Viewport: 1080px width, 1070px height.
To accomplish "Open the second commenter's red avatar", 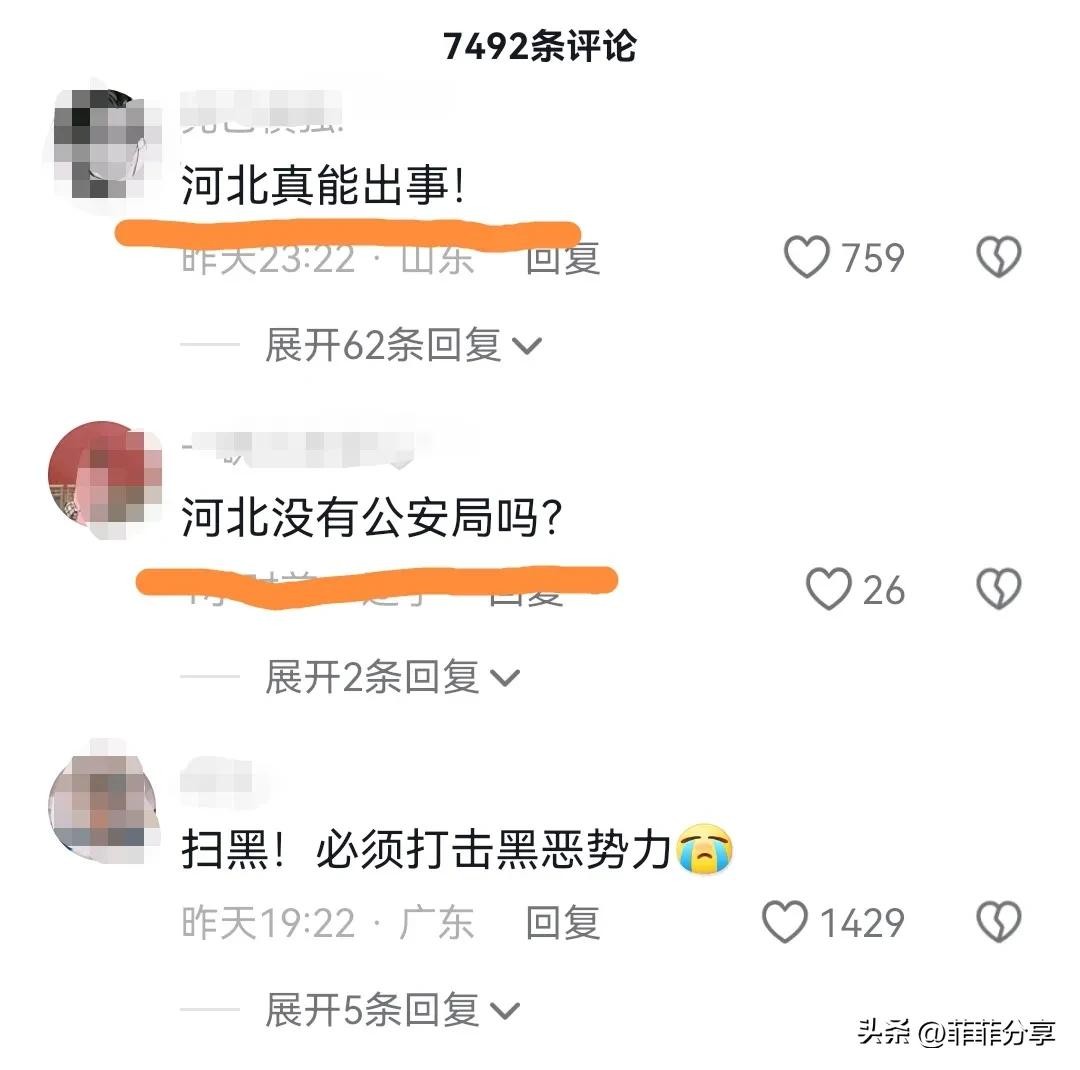I will 103,477.
